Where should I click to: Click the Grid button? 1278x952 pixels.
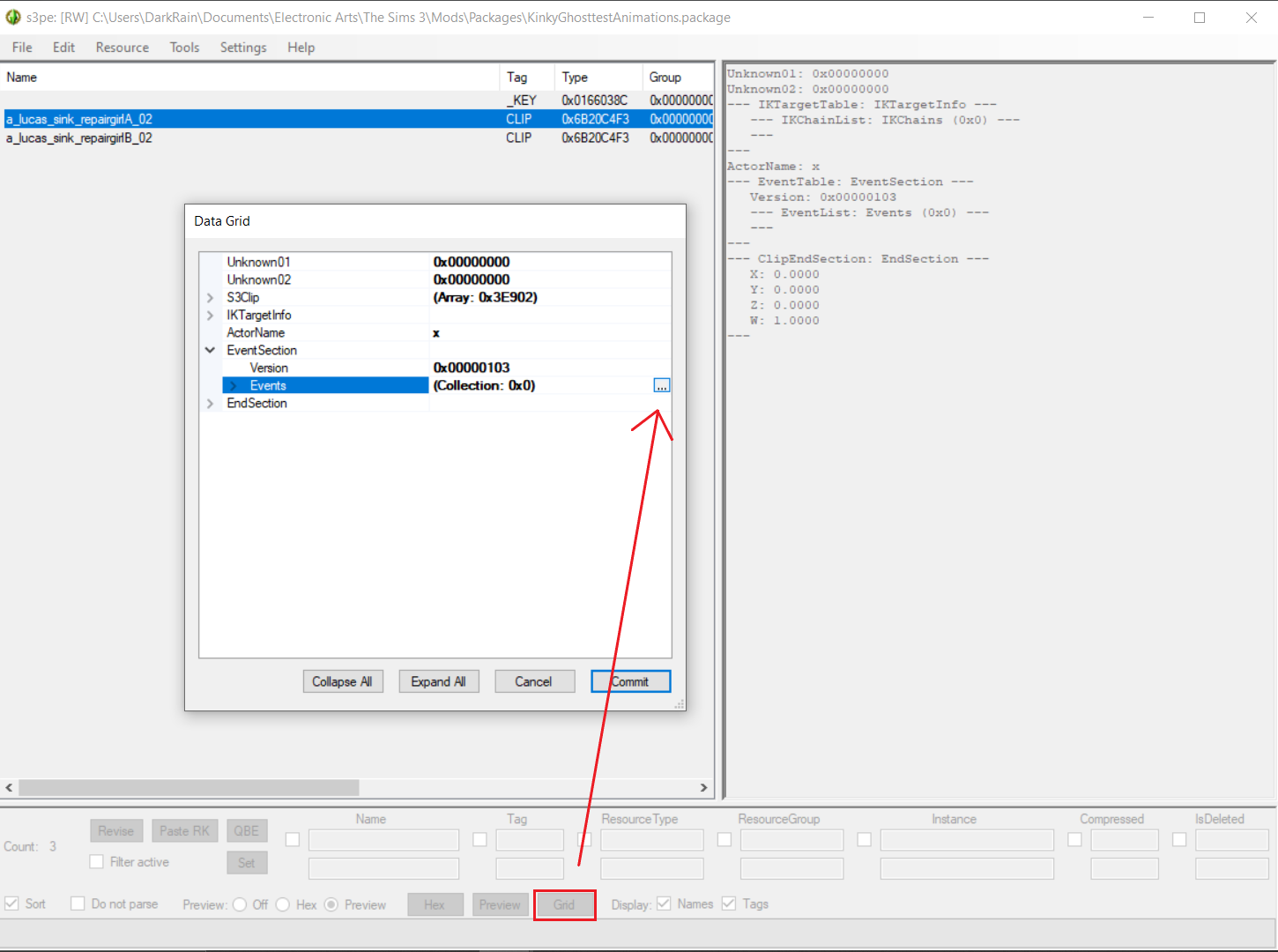tap(564, 904)
